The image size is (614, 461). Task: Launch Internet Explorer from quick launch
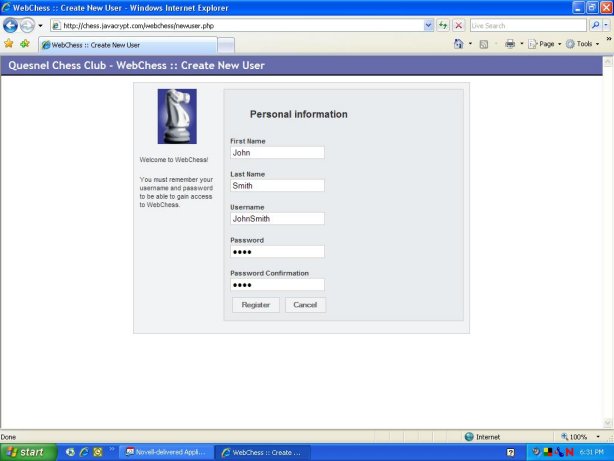pos(84,452)
